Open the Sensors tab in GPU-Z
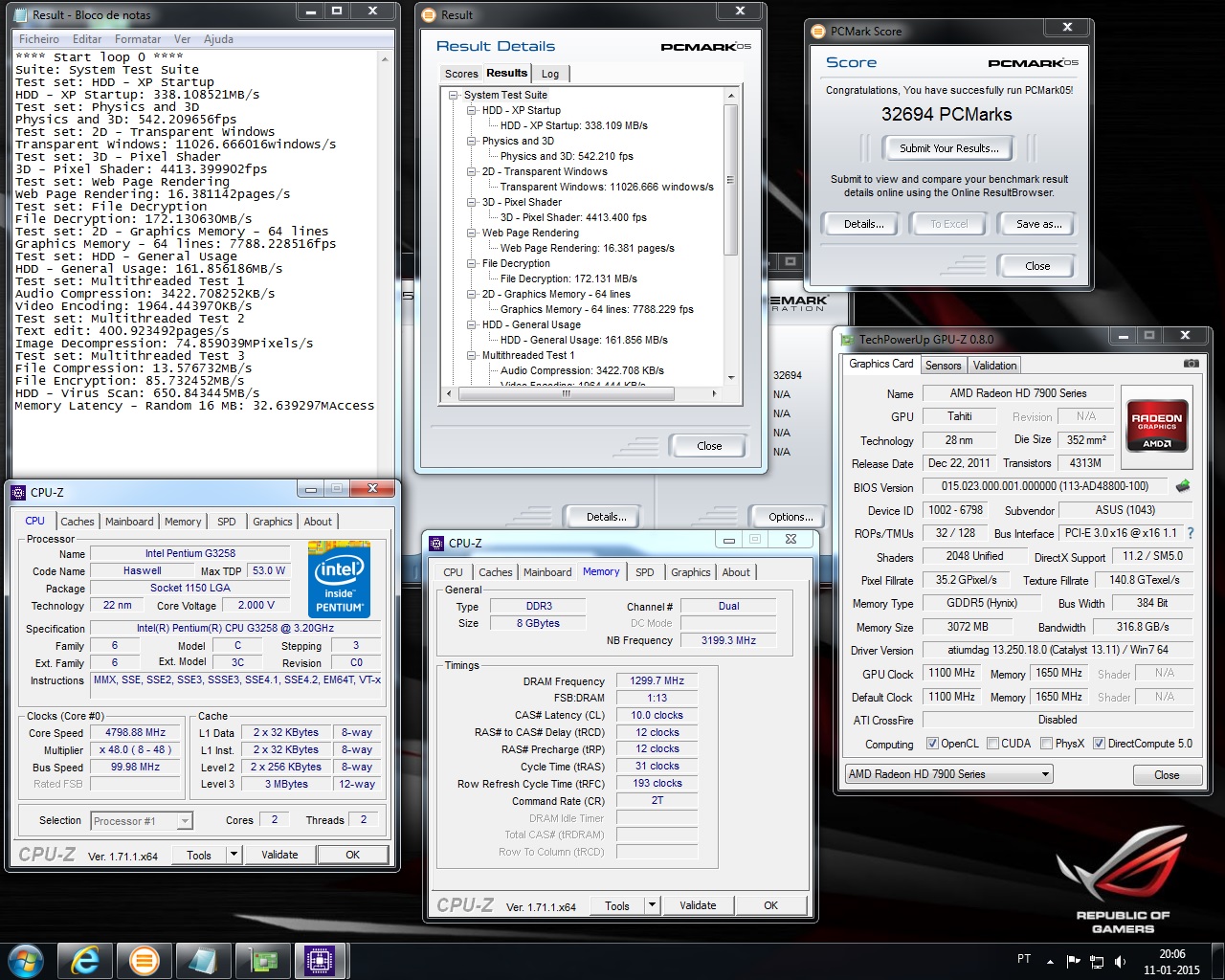 click(x=943, y=366)
